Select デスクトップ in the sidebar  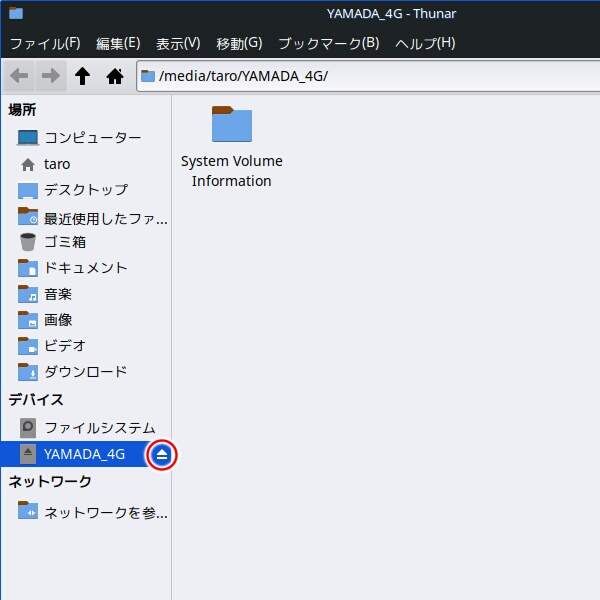click(85, 190)
